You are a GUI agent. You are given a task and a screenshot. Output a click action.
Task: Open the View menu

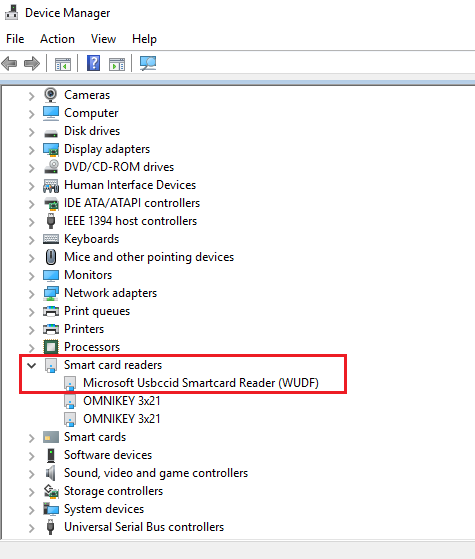coord(103,39)
